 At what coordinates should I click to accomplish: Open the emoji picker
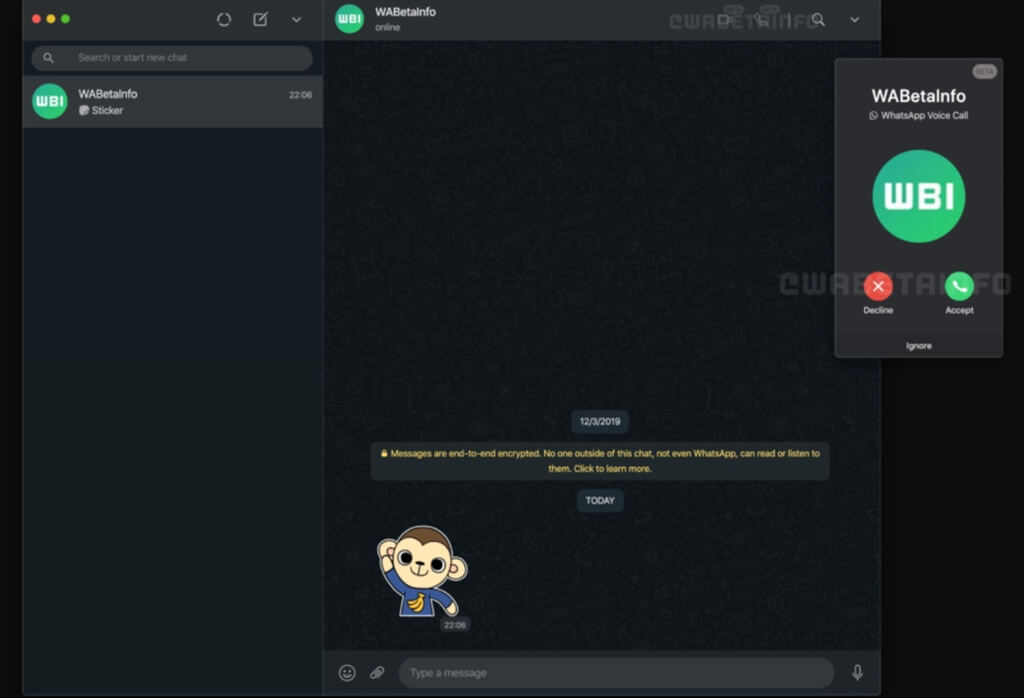[347, 673]
